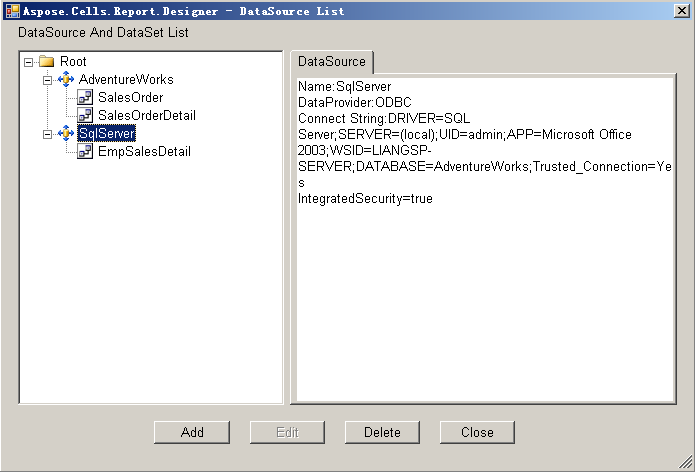Select the SqlServer tree item

[x=106, y=133]
